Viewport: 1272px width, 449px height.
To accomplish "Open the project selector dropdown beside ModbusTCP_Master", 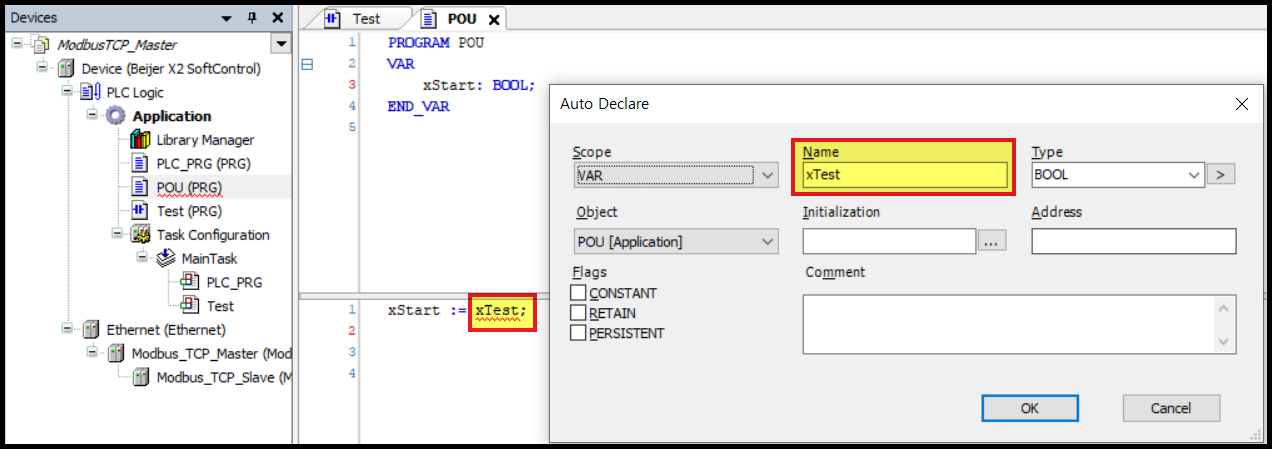I will pos(280,45).
